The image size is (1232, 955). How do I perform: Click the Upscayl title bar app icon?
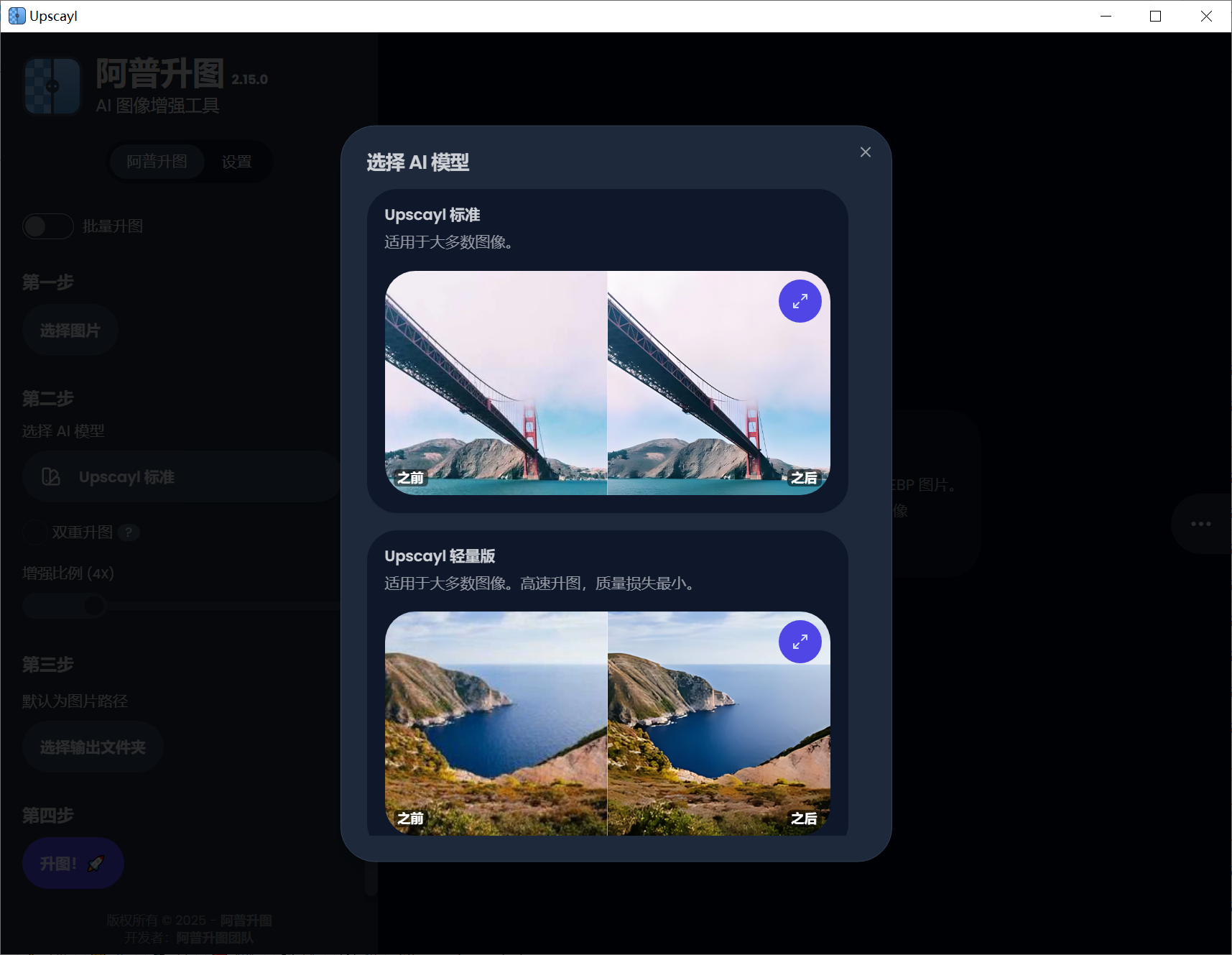[x=17, y=16]
